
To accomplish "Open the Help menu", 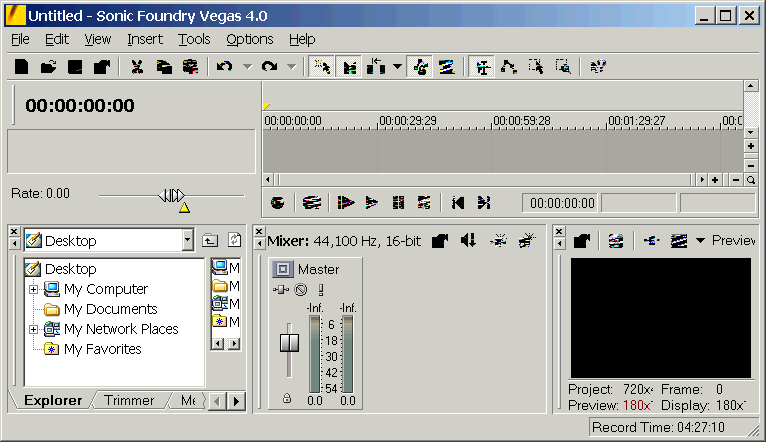I will pos(302,39).
